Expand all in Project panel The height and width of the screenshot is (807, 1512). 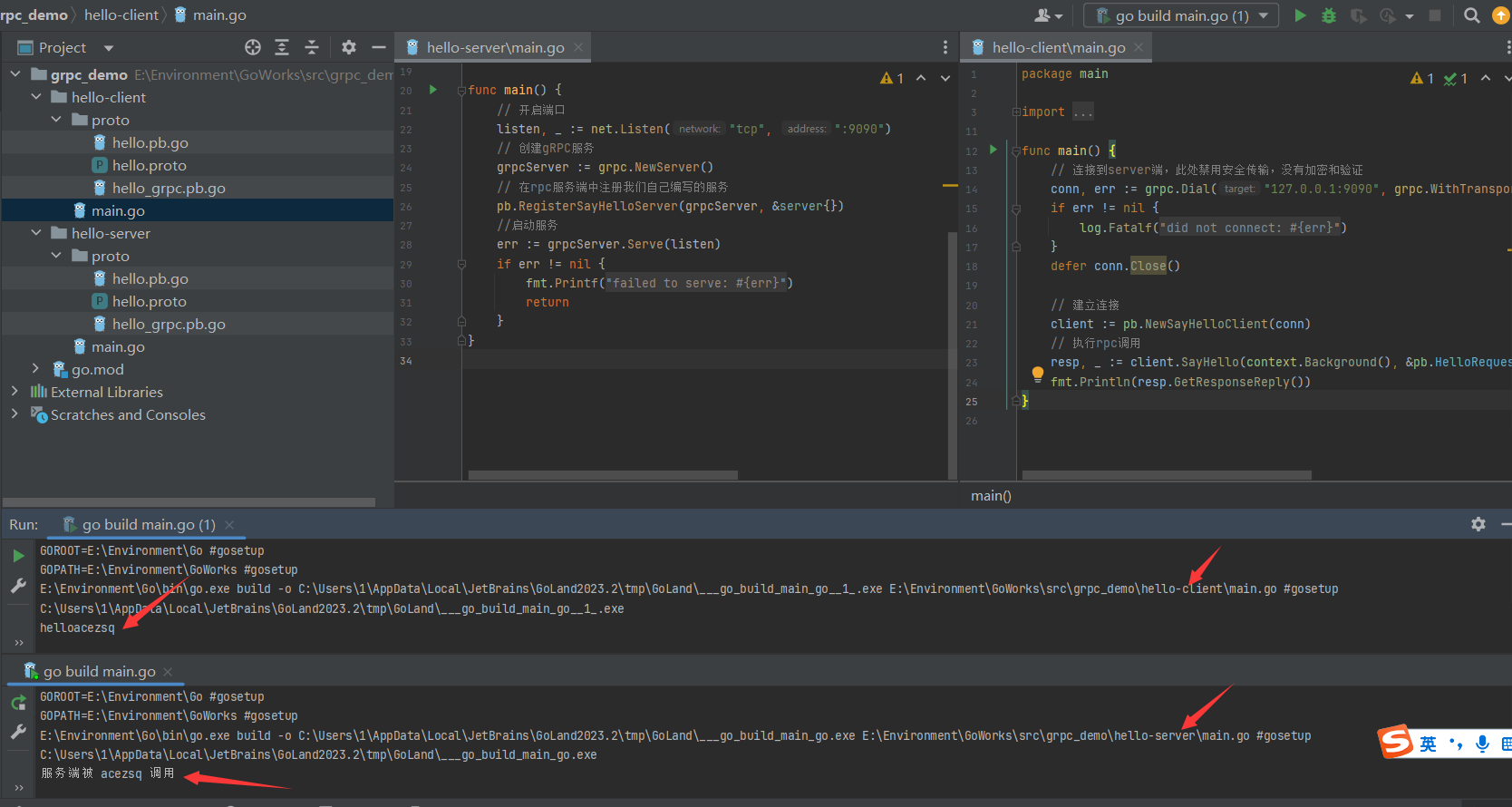pos(282,47)
